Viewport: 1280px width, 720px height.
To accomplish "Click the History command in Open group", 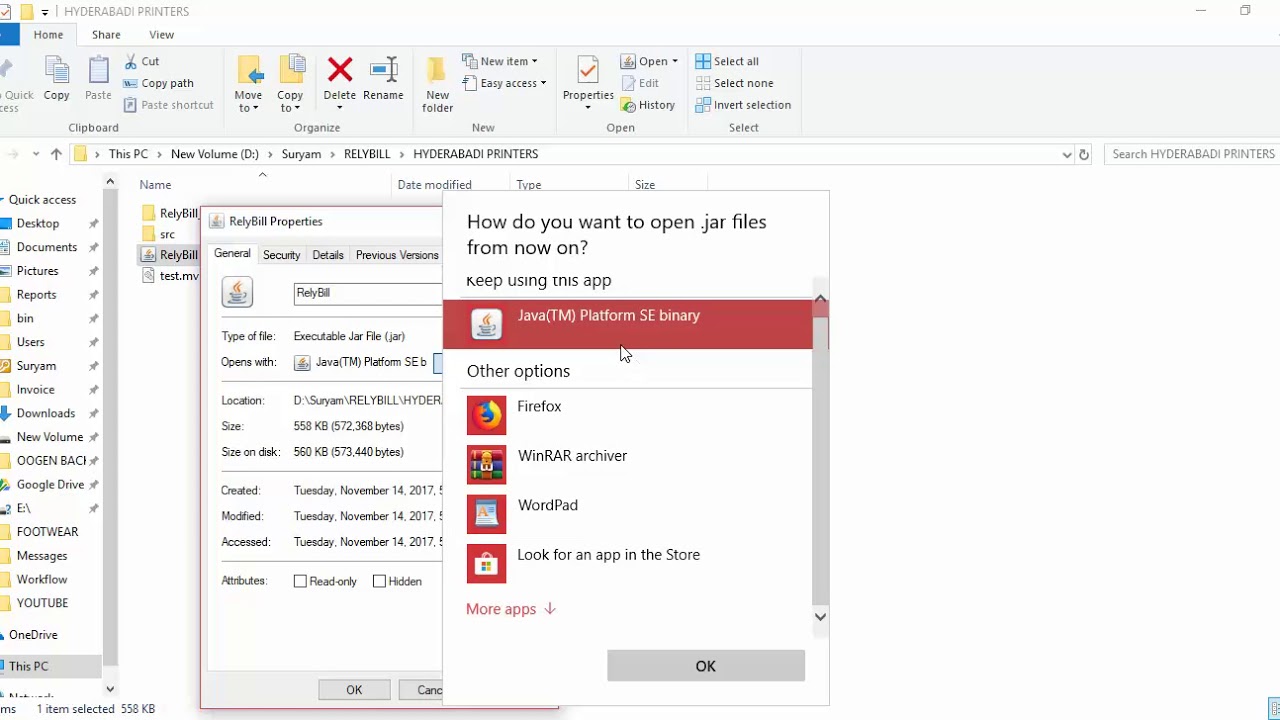I will [x=648, y=105].
